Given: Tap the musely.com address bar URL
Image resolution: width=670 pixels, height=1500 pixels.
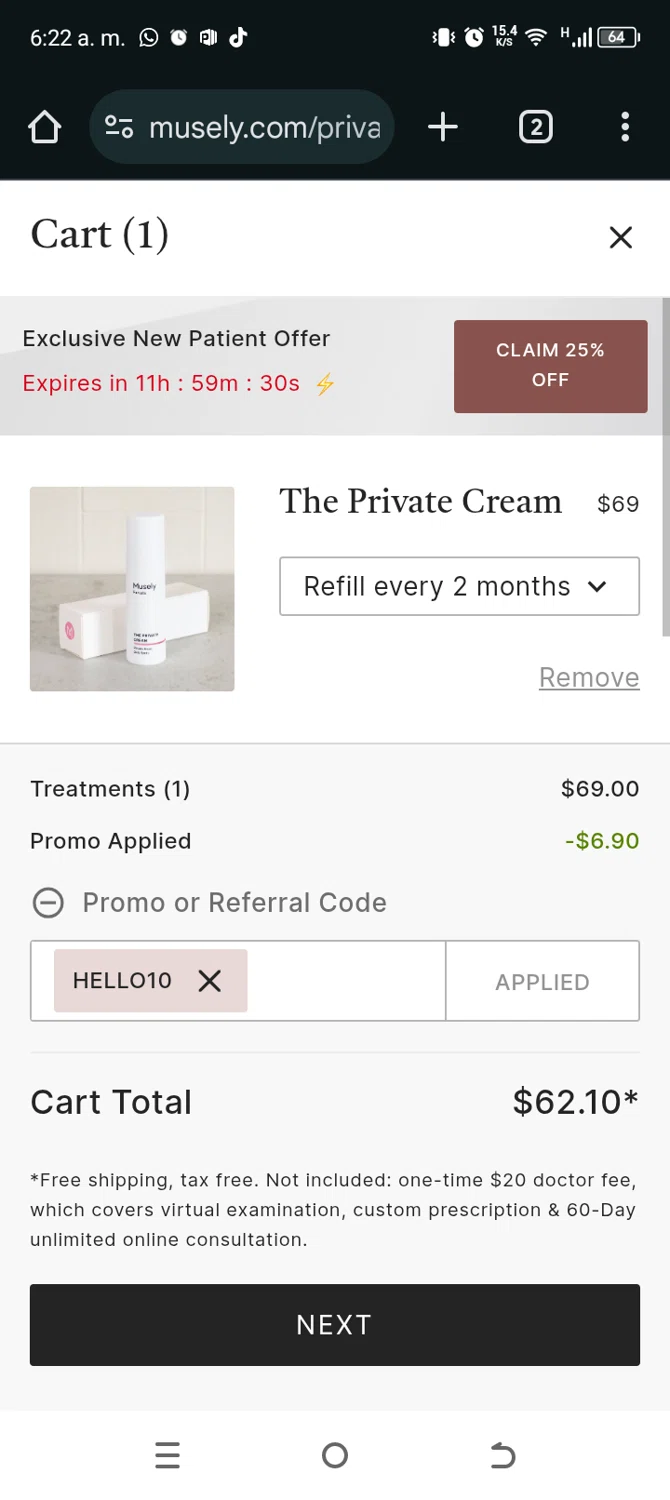Looking at the screenshot, I should click(264, 127).
